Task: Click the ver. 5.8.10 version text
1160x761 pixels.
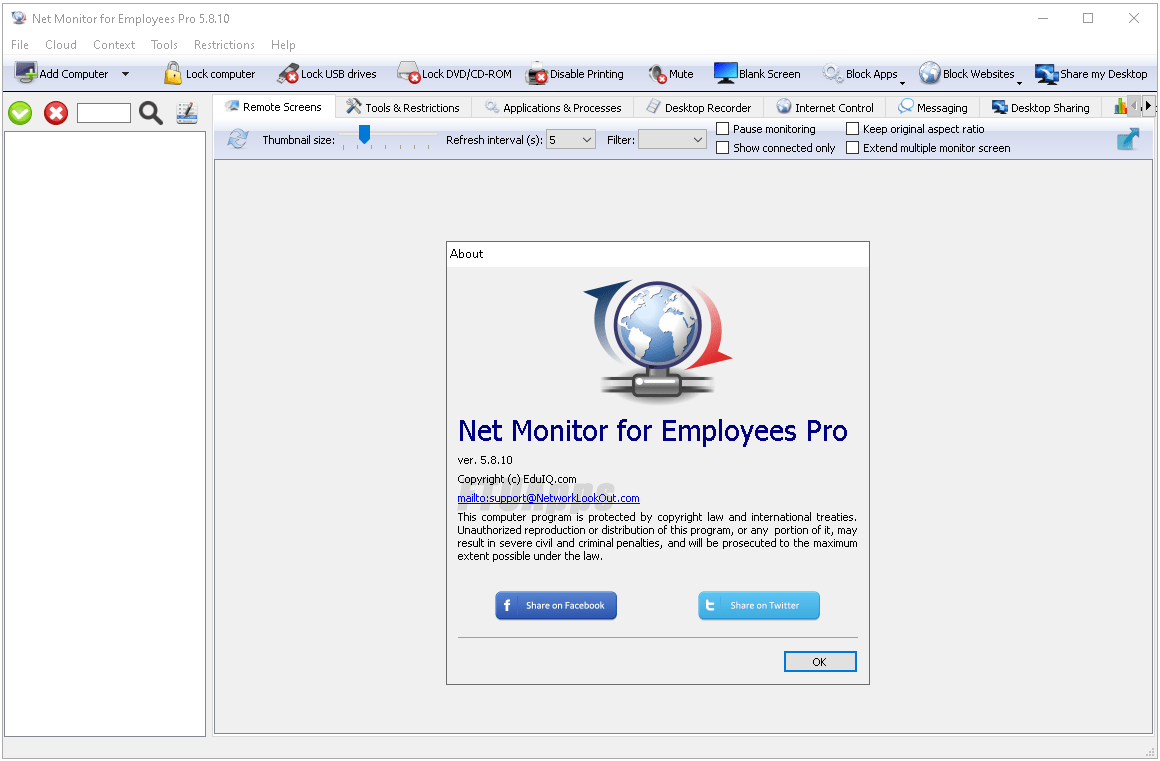Action: coord(485,459)
